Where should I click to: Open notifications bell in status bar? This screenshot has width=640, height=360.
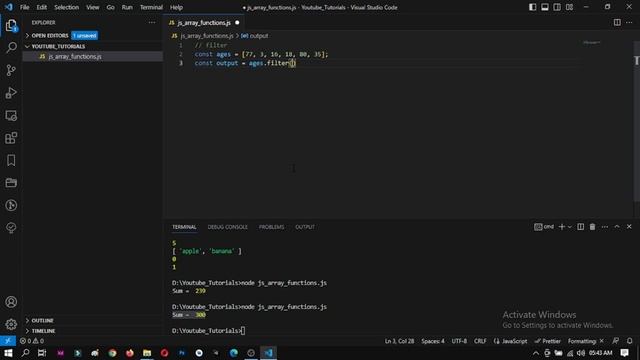click(630, 341)
